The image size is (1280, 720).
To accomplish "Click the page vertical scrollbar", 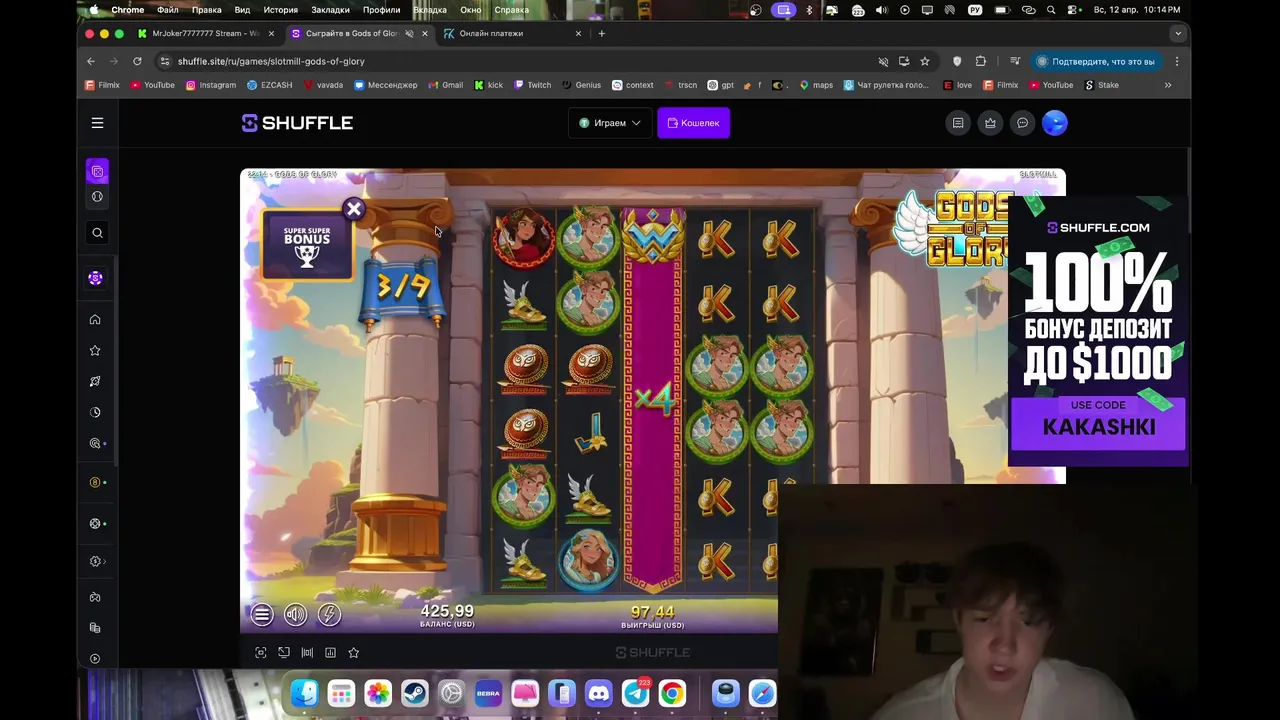I will (x=1188, y=190).
